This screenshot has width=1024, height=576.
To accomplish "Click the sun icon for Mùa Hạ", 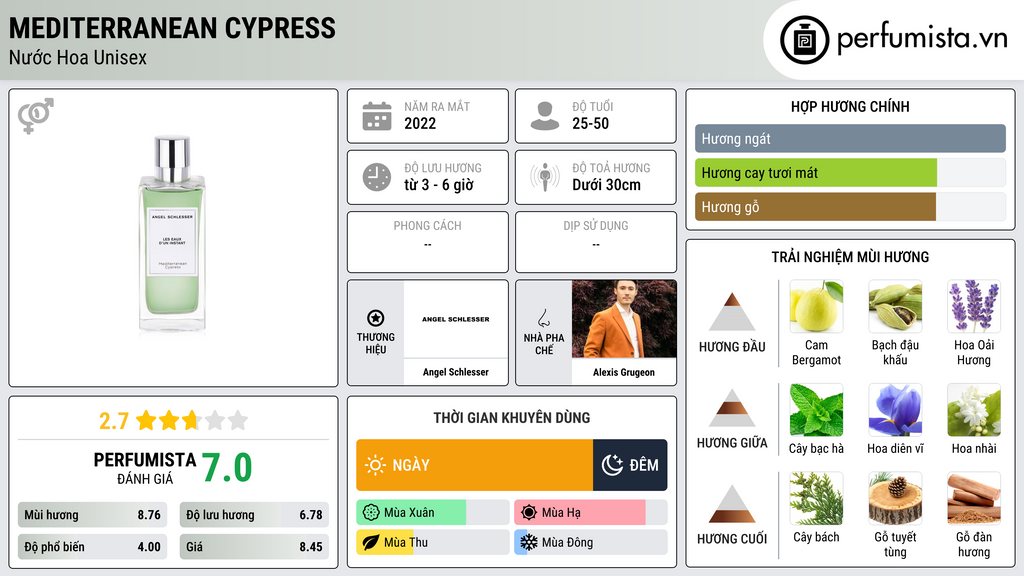I will 529,513.
